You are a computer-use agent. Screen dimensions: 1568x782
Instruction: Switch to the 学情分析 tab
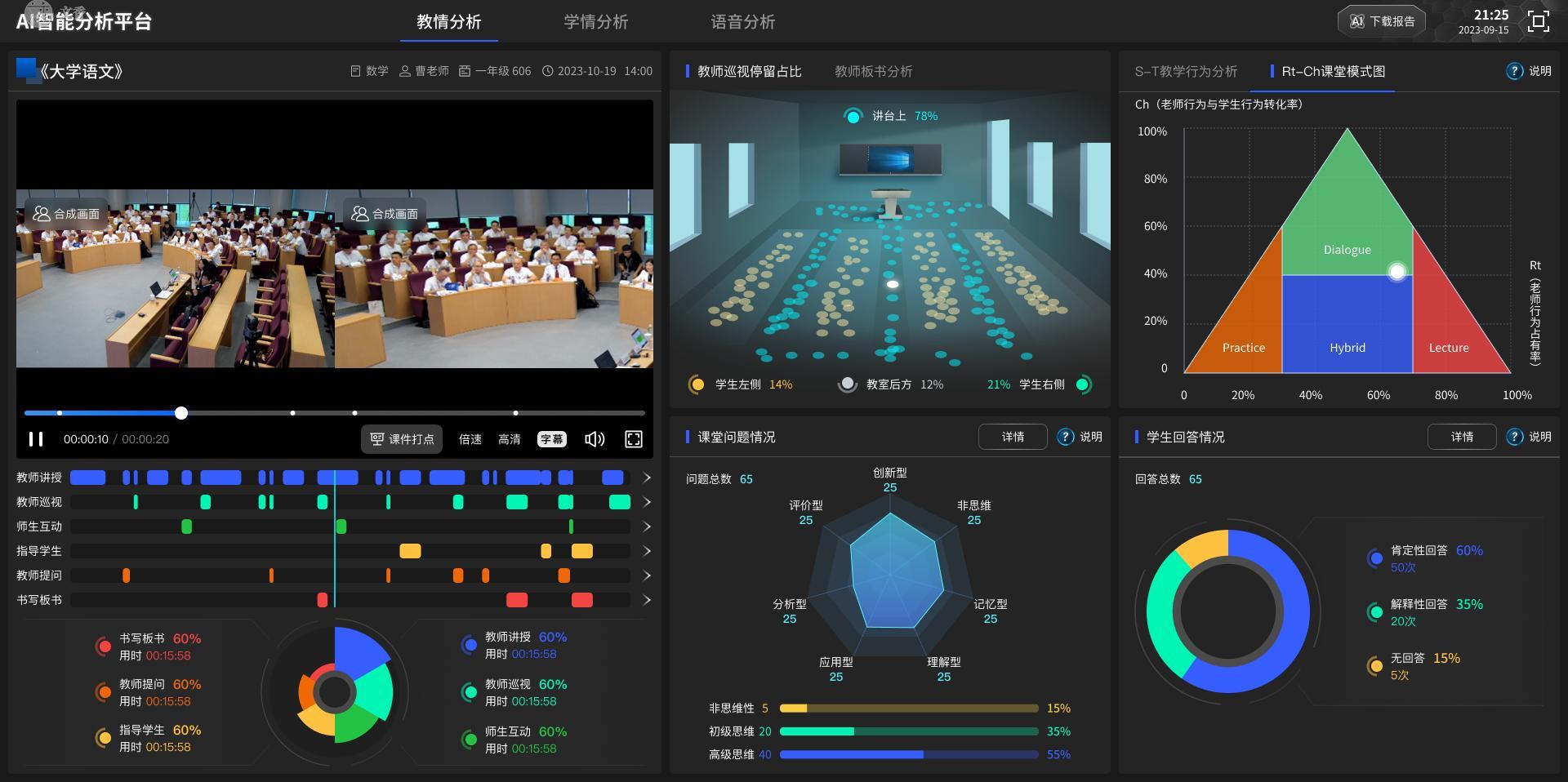click(595, 22)
